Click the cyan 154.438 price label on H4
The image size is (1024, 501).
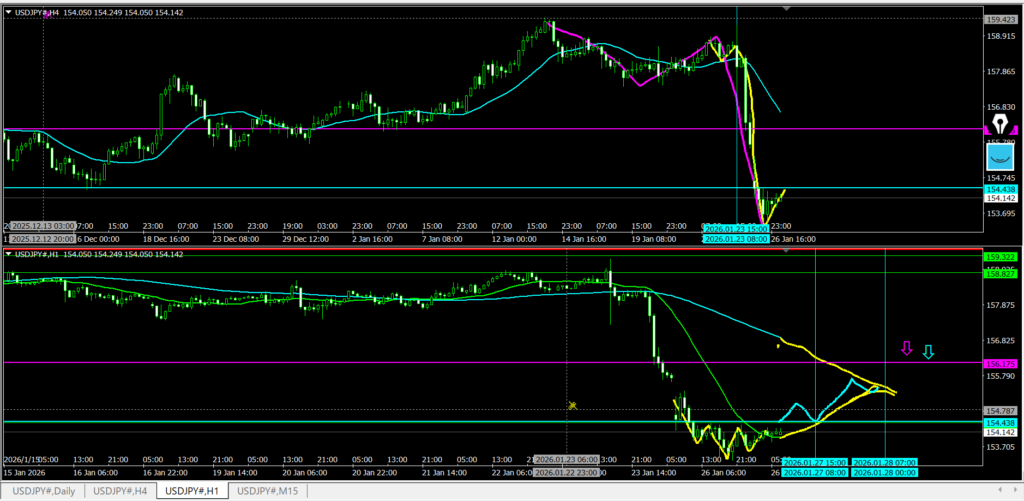coord(1001,189)
